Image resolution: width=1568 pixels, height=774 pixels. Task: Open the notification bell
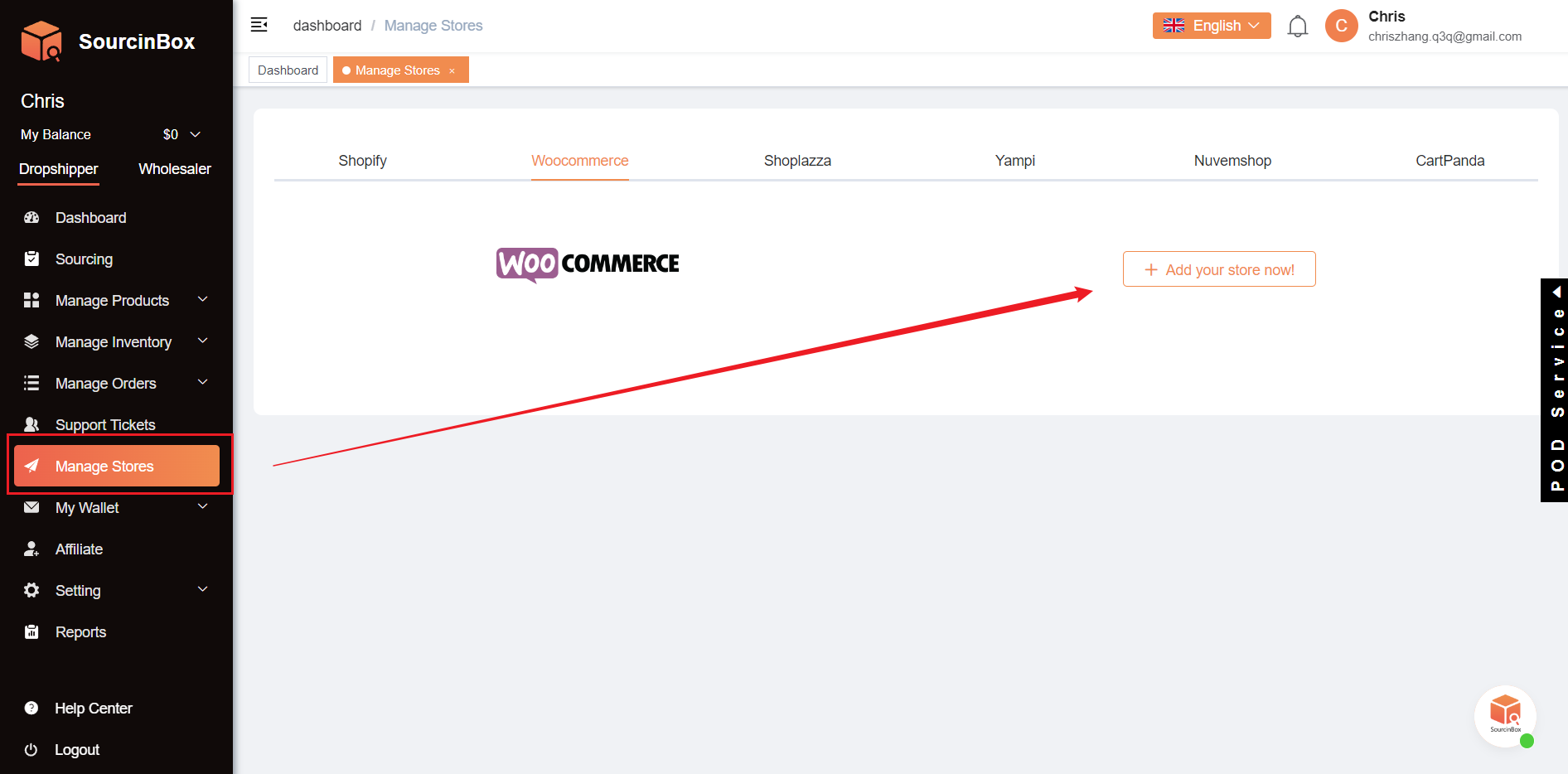pos(1297,27)
